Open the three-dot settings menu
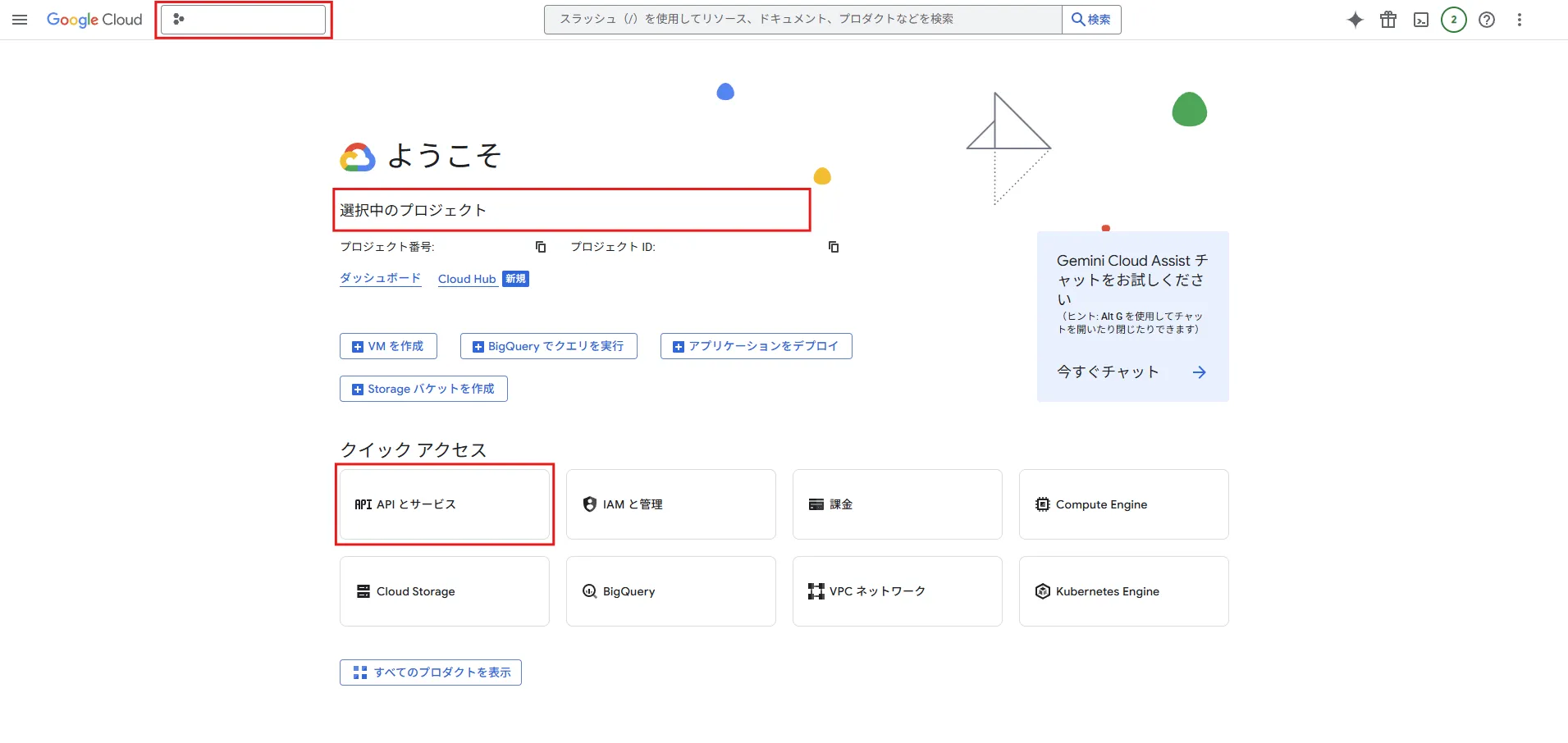Viewport: 1568px width, 743px height. [x=1520, y=20]
